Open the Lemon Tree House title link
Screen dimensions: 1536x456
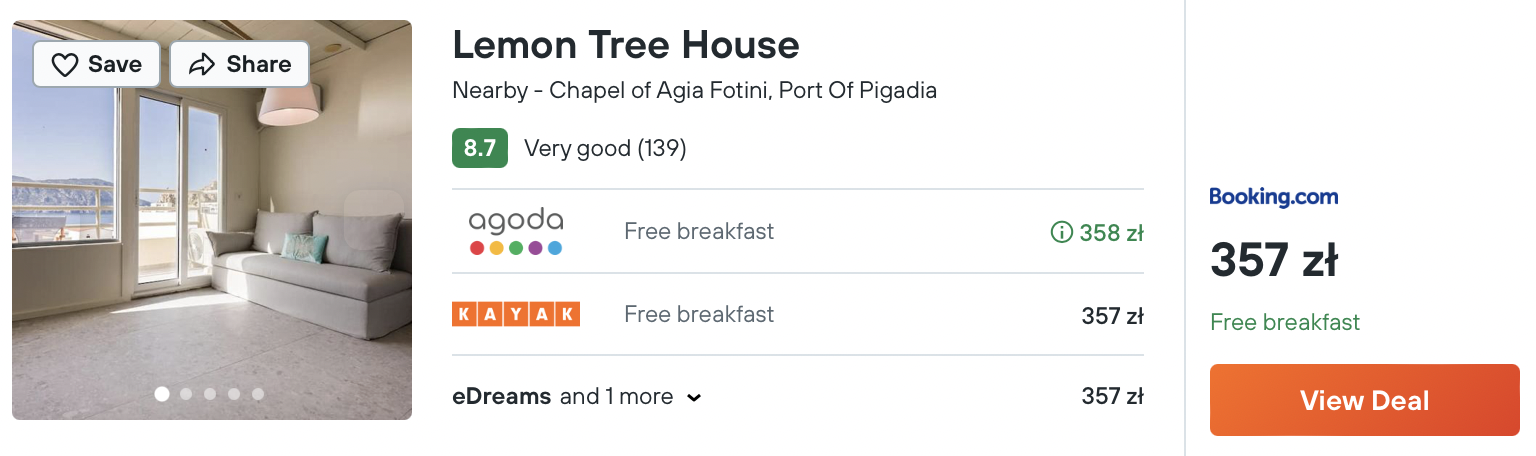point(626,45)
